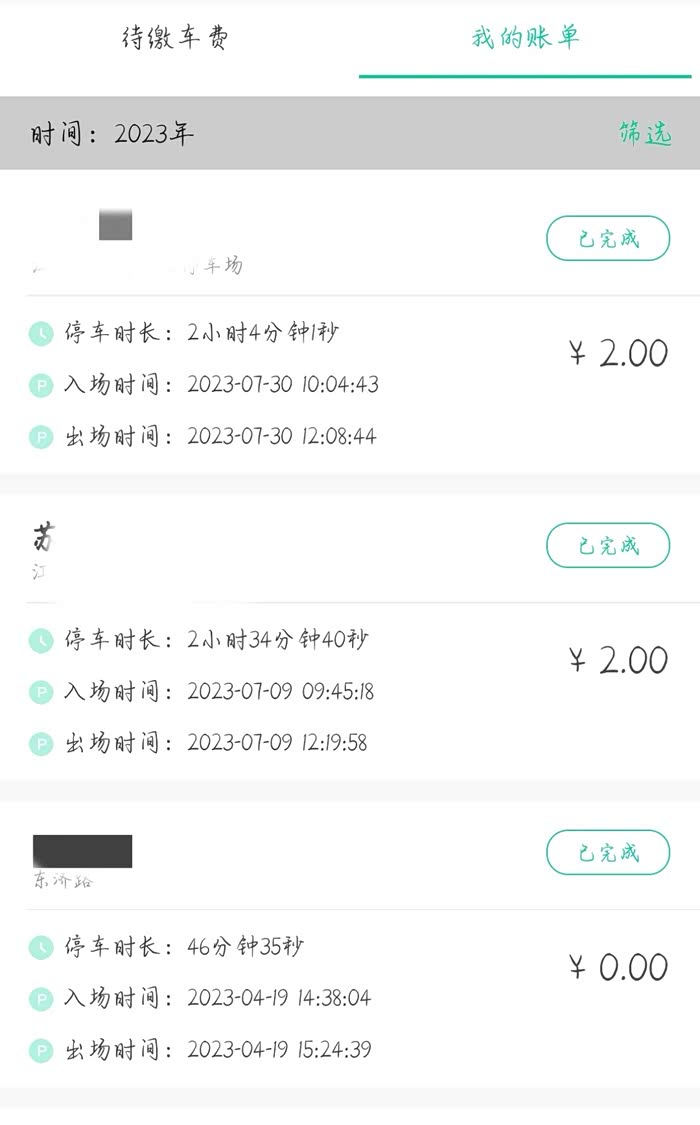Click P icon next to exit time 12:19:58
Image resolution: width=700 pixels, height=1125 pixels.
point(40,744)
